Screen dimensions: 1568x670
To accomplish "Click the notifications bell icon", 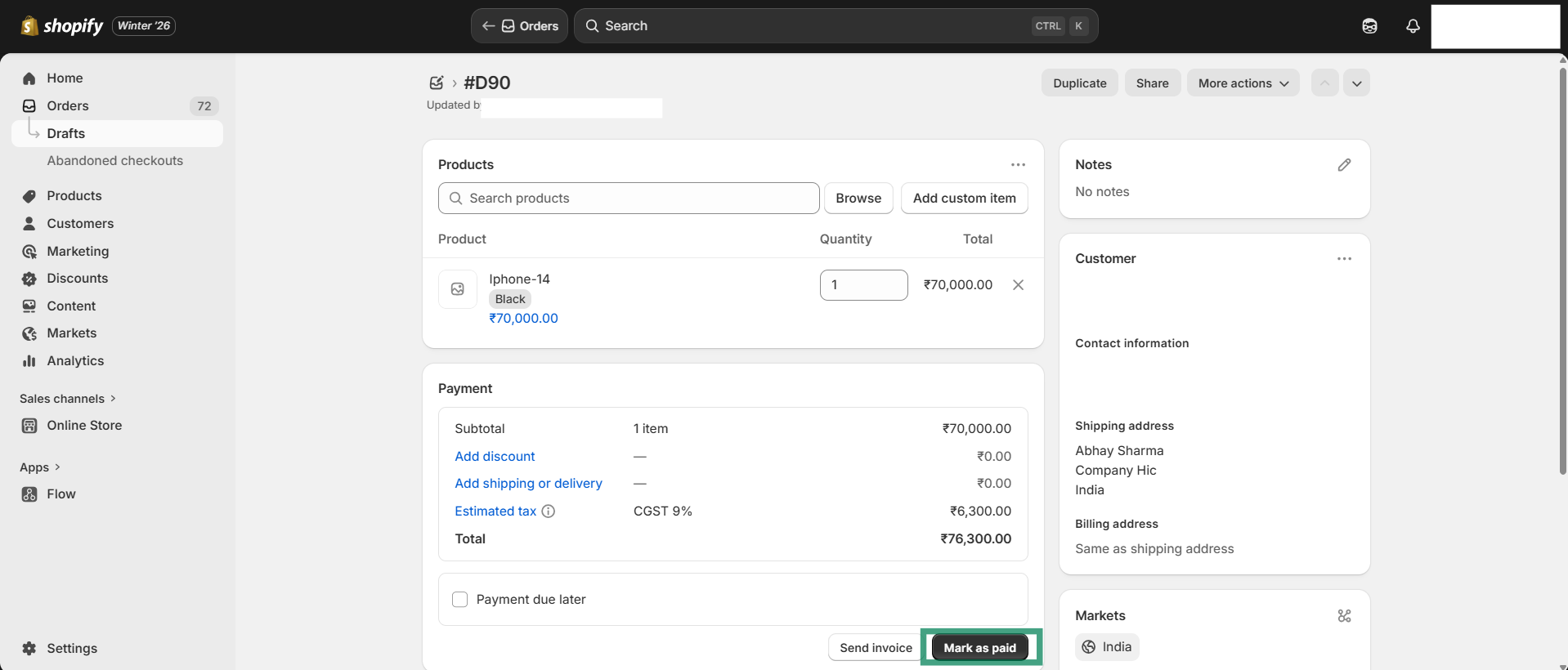I will click(1412, 26).
